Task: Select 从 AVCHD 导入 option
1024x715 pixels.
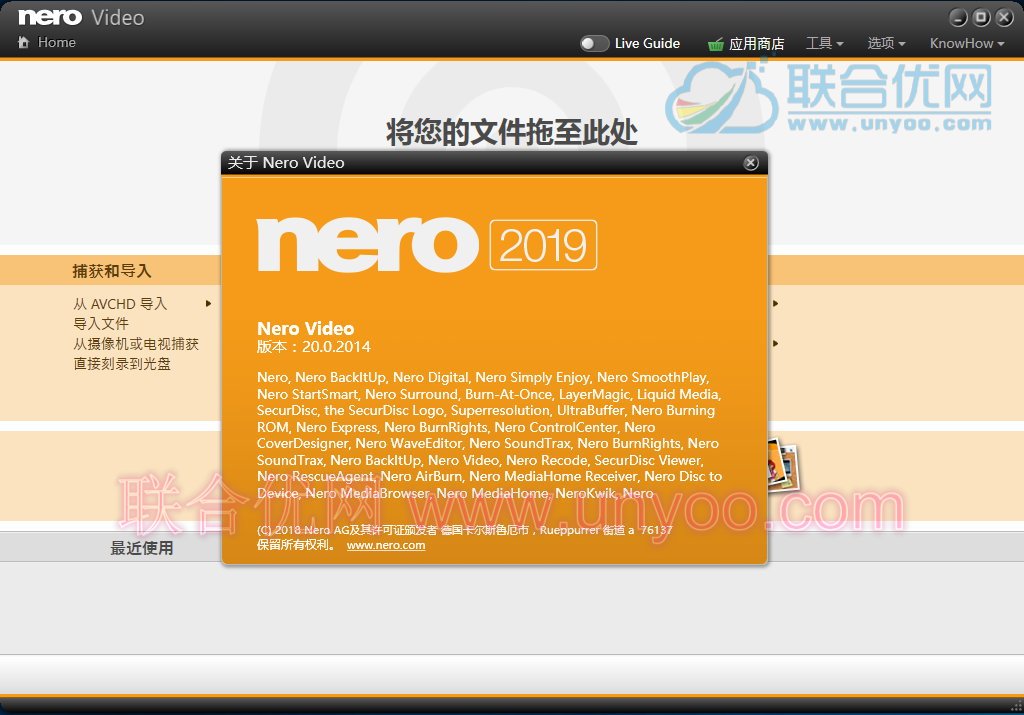Action: tap(120, 304)
